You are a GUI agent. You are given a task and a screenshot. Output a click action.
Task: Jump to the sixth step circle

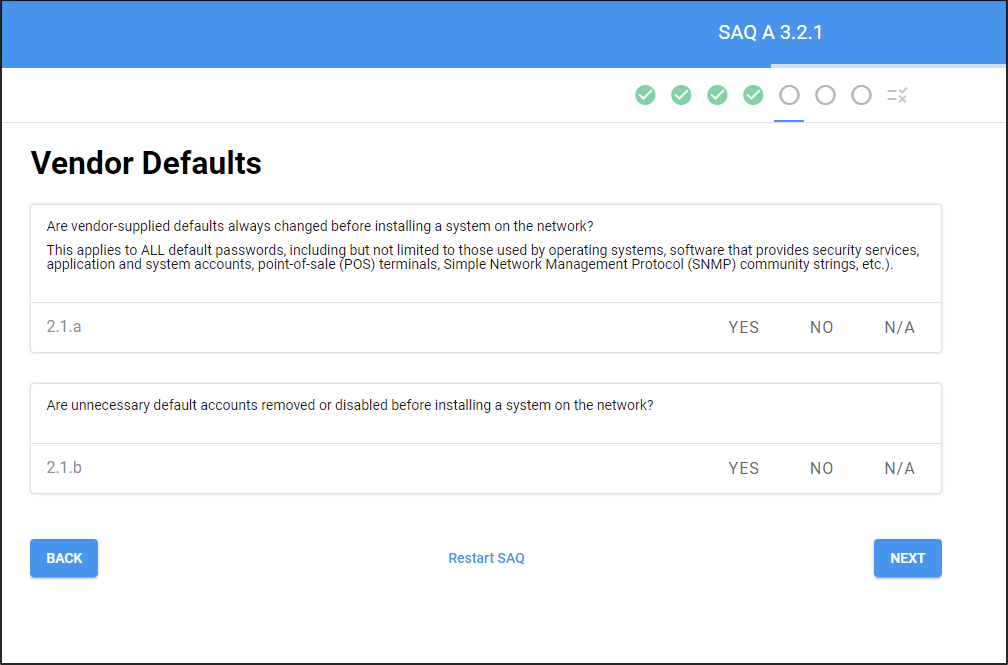click(x=825, y=95)
